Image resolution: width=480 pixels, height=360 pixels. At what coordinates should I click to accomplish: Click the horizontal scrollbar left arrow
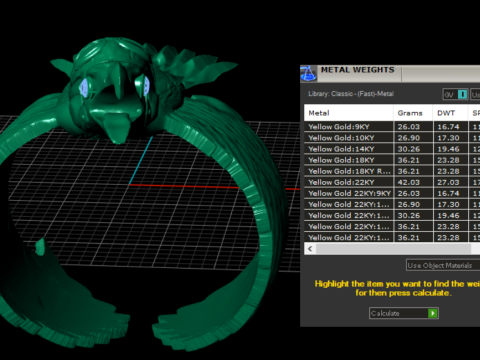point(310,249)
